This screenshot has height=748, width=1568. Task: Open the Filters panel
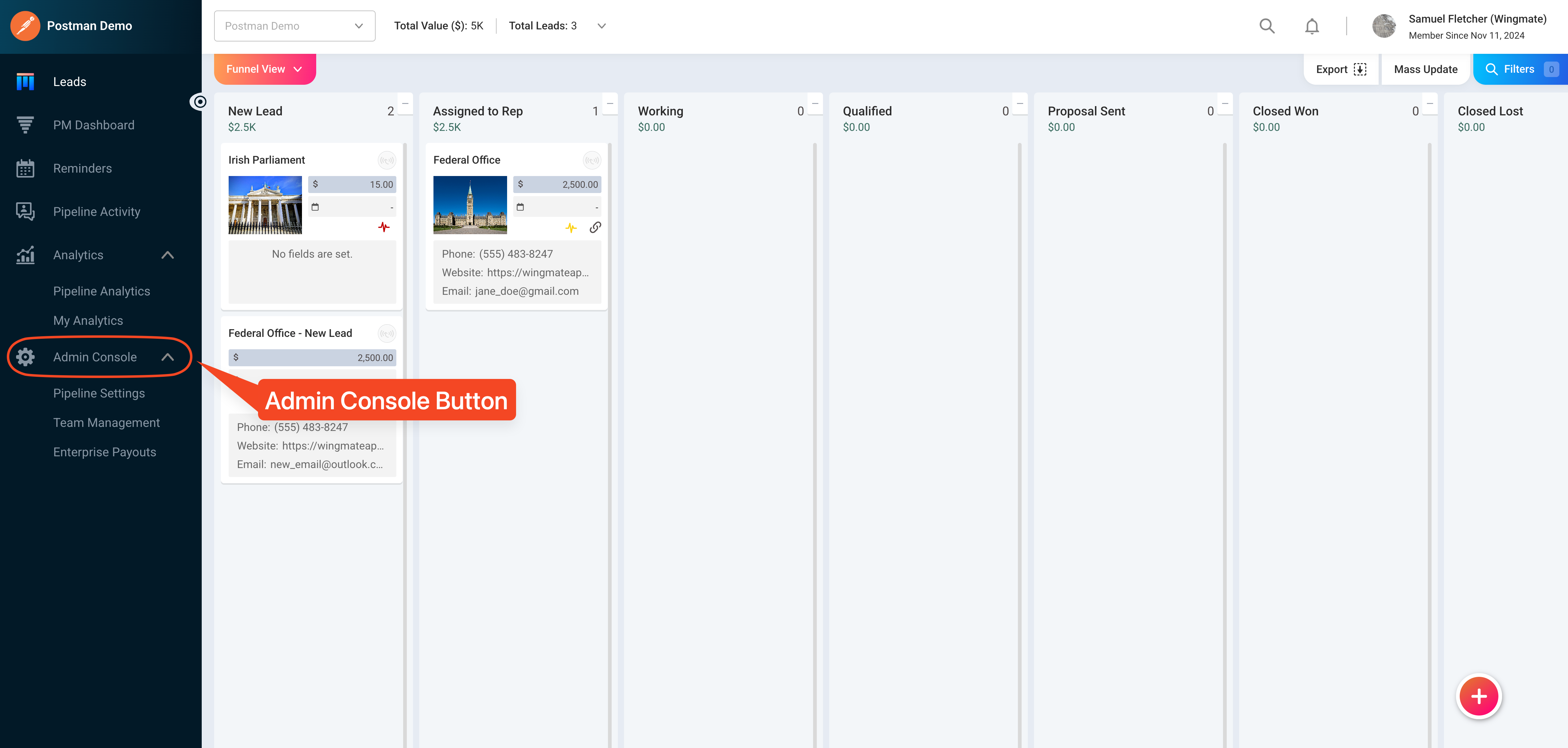[1521, 69]
